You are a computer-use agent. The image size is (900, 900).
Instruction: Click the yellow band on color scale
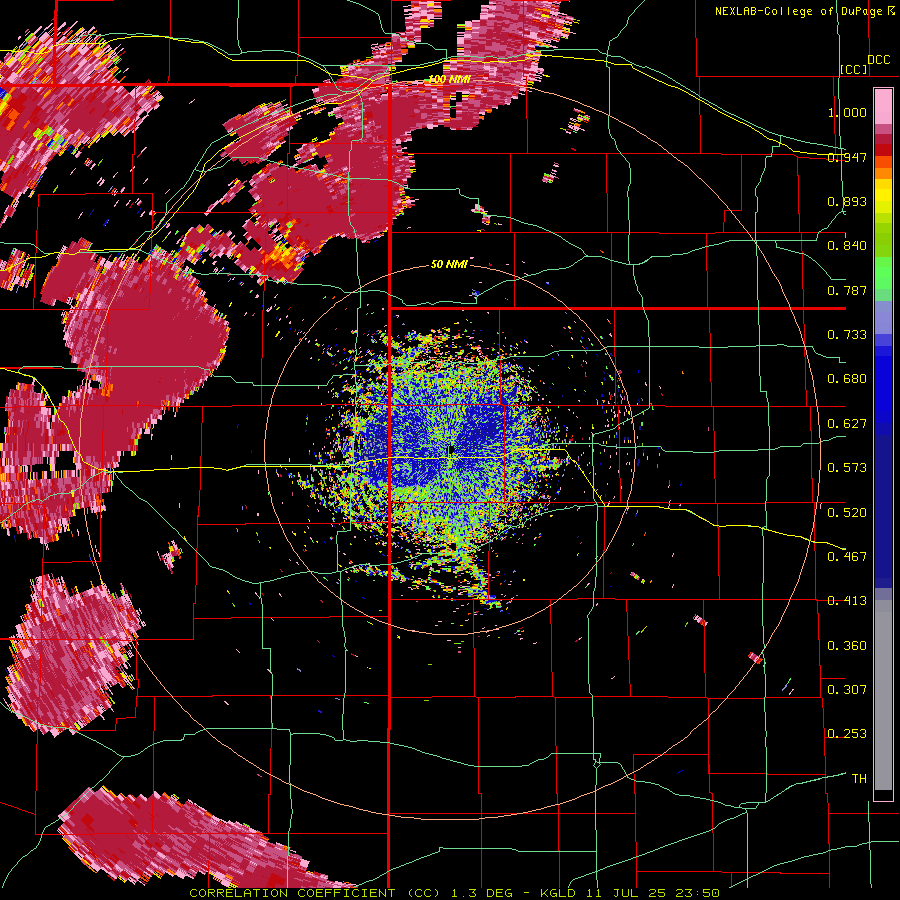tap(883, 197)
